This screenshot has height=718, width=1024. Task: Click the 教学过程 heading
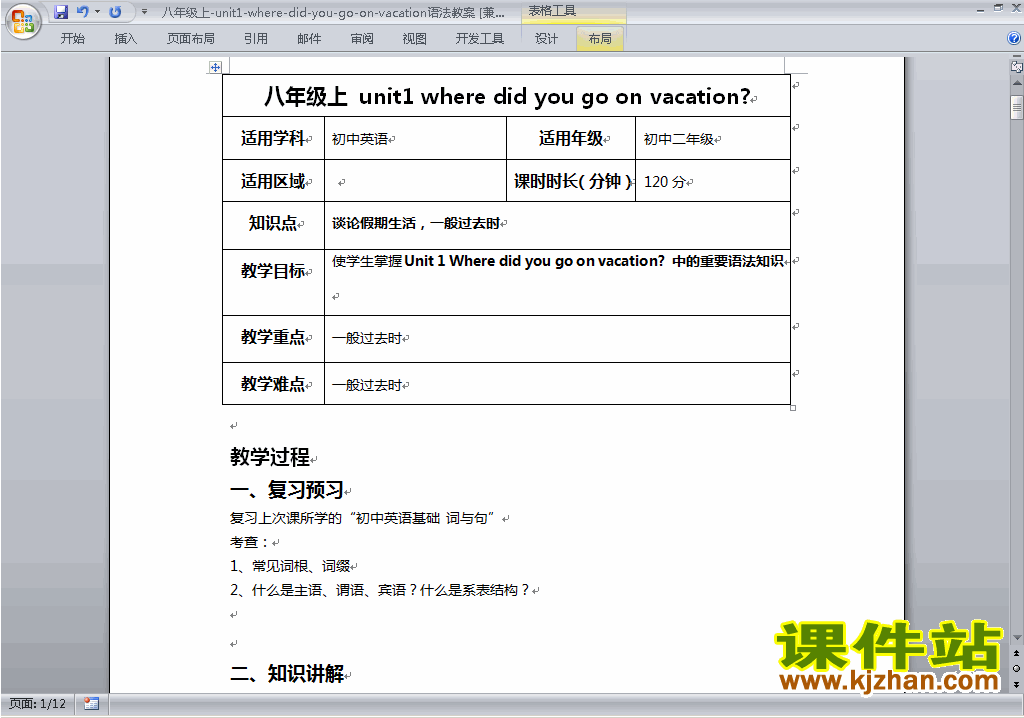(x=270, y=457)
